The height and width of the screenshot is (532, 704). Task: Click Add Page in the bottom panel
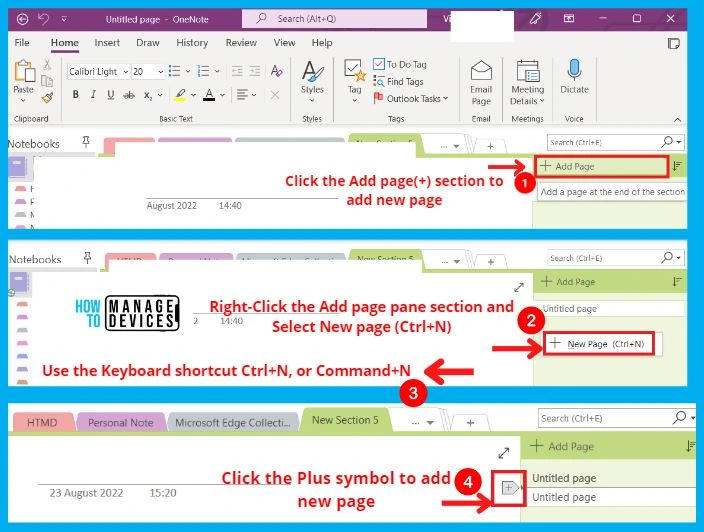(563, 446)
